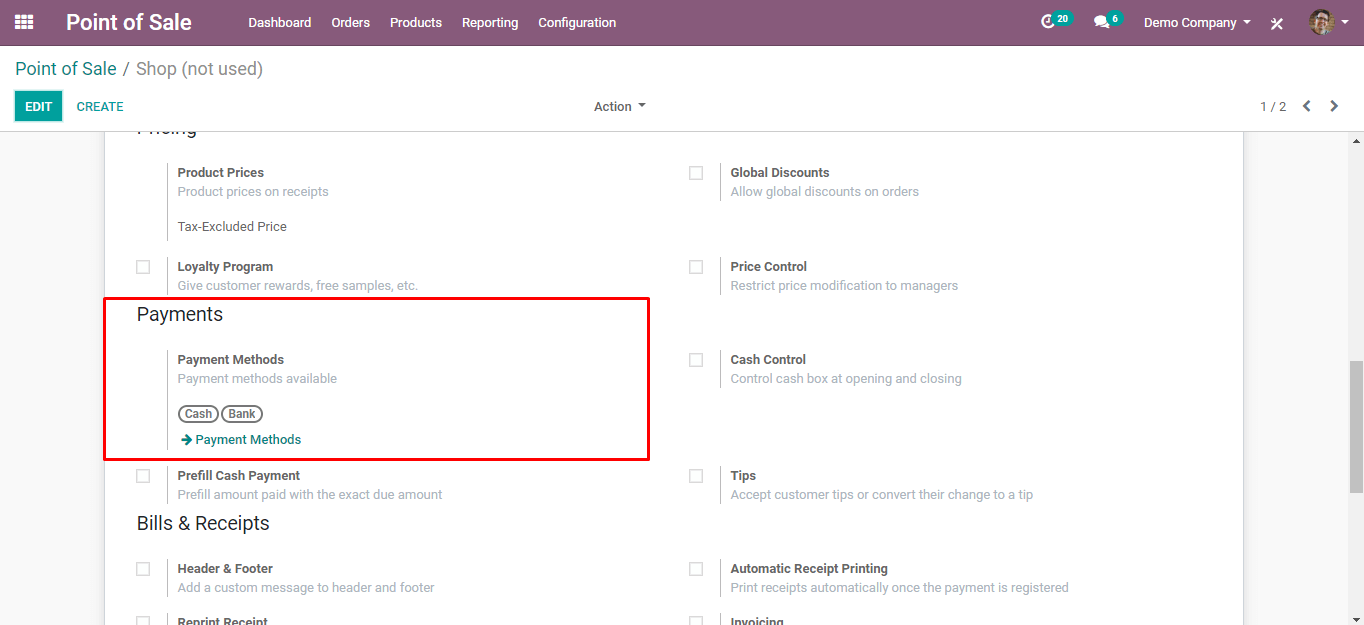The height and width of the screenshot is (625, 1364).
Task: Open the Dashboard menu
Action: [x=280, y=22]
